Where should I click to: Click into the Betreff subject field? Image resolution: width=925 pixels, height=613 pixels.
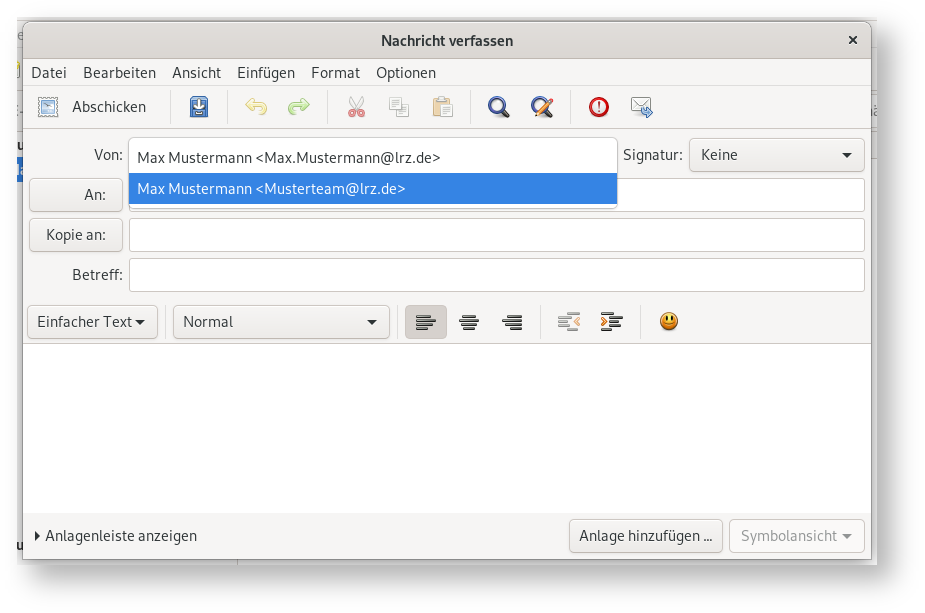click(496, 275)
